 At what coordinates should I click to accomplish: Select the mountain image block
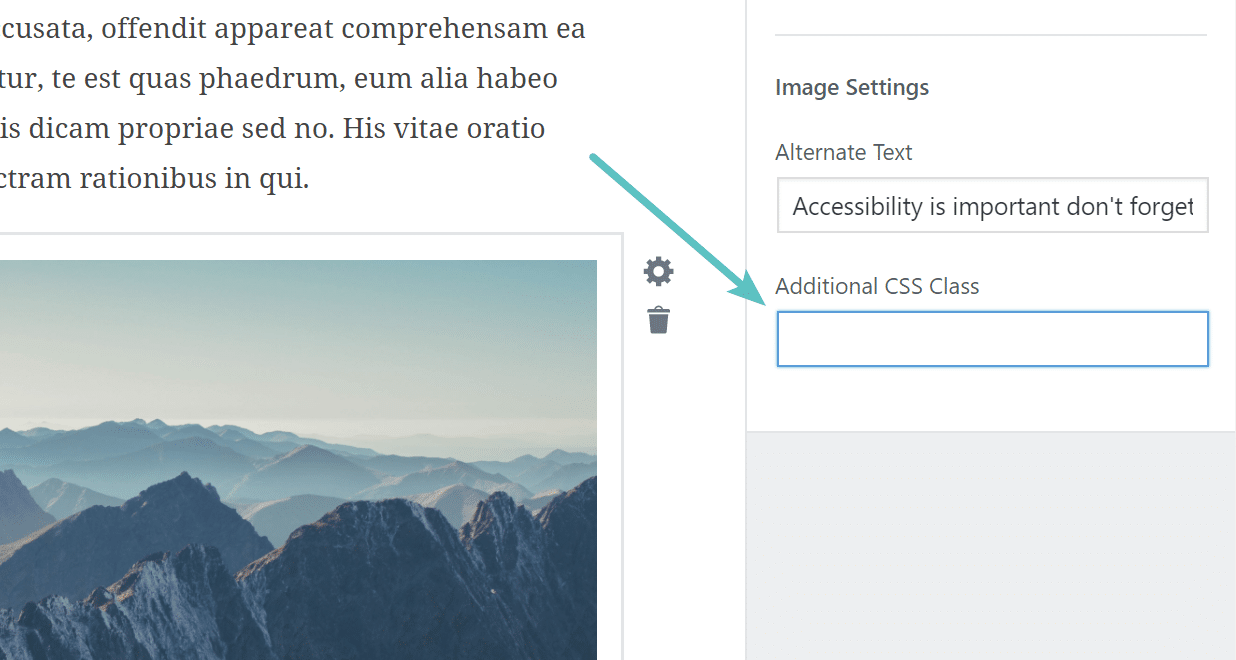pos(298,450)
